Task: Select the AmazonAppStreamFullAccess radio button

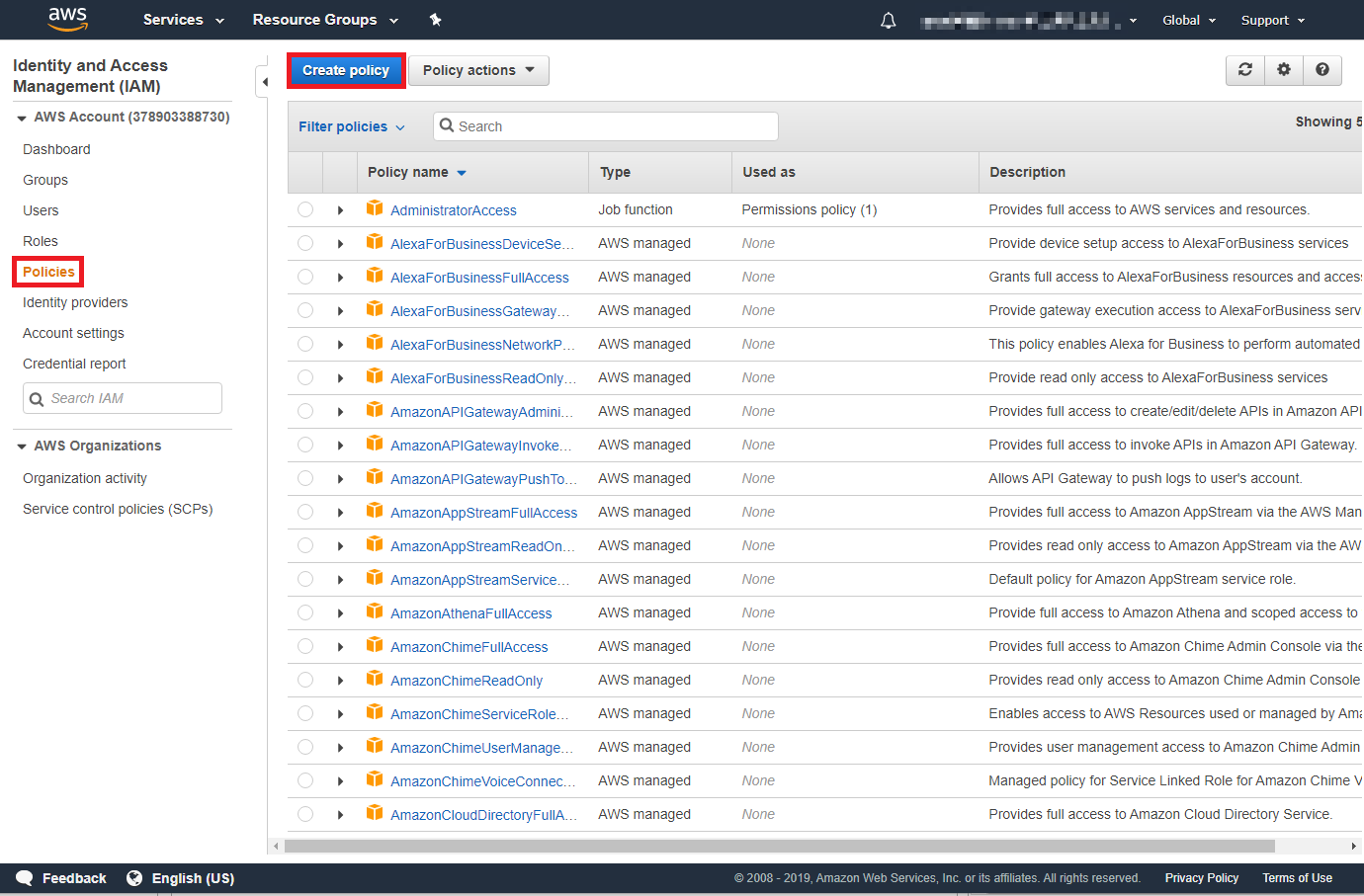Action: (x=305, y=512)
